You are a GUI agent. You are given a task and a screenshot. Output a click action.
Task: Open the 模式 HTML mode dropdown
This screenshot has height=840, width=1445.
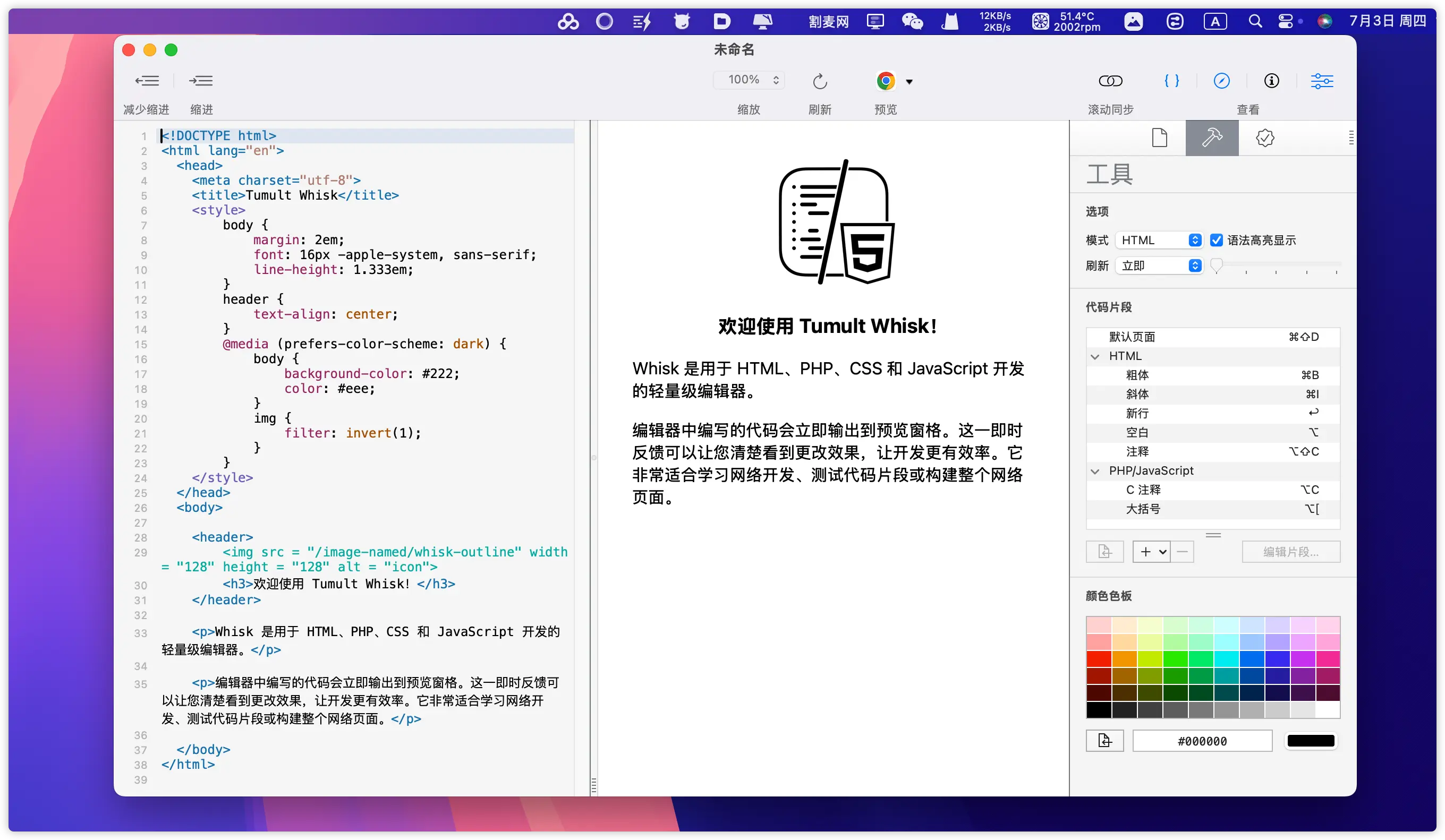[1159, 240]
